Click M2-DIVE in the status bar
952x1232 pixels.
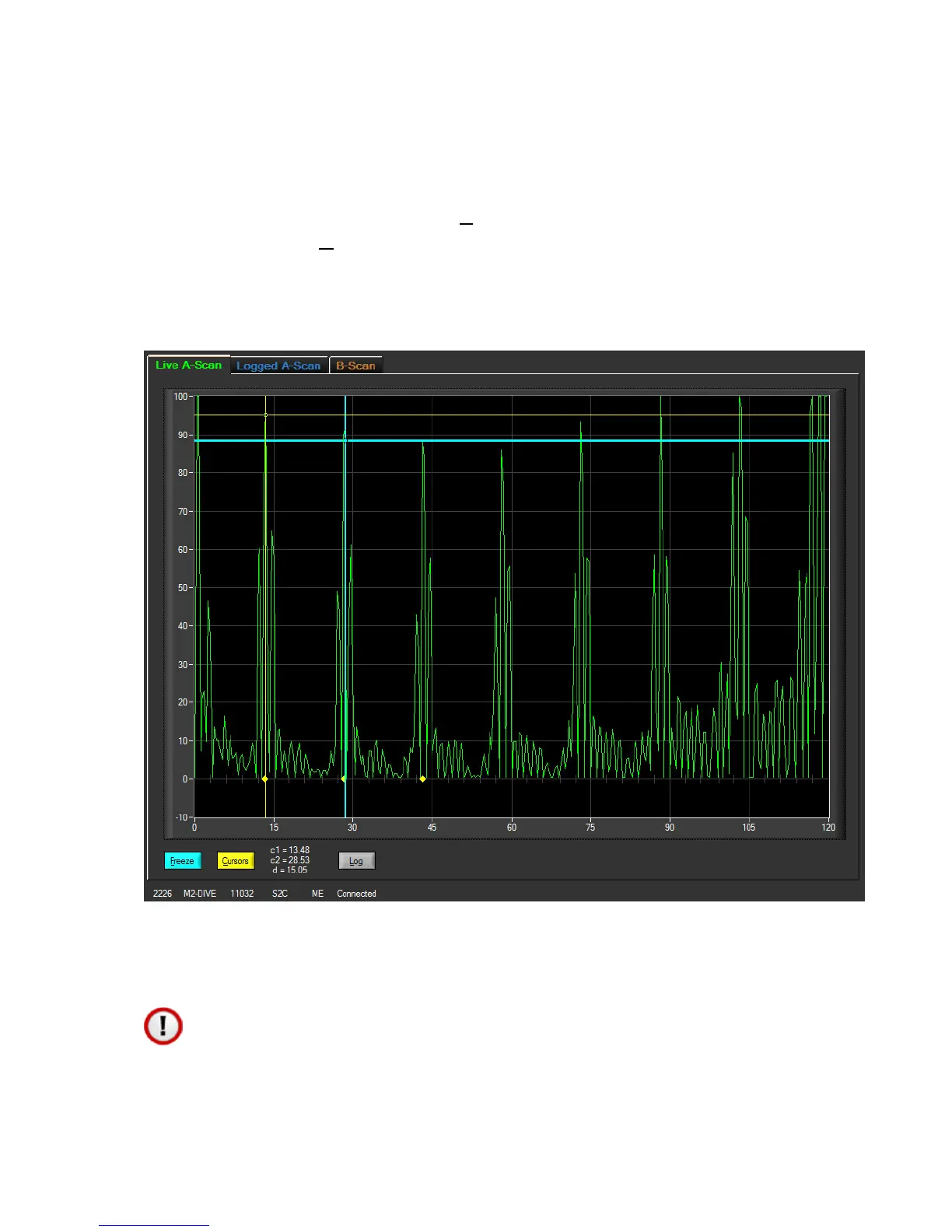click(x=200, y=894)
